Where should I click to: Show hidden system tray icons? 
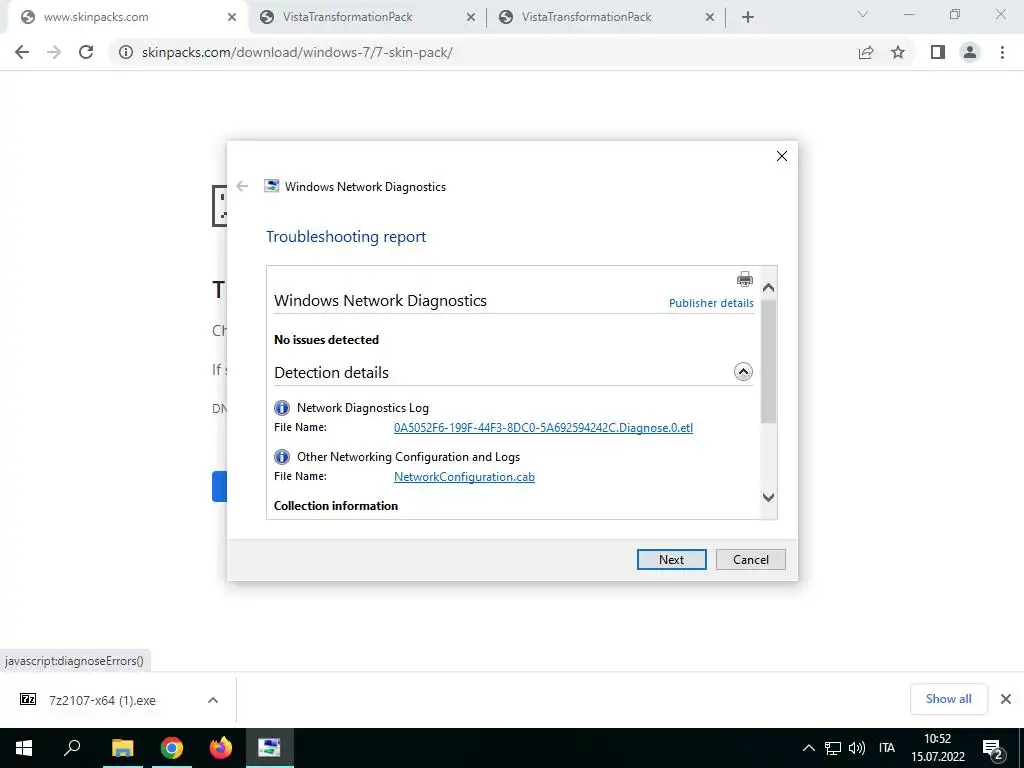click(808, 748)
